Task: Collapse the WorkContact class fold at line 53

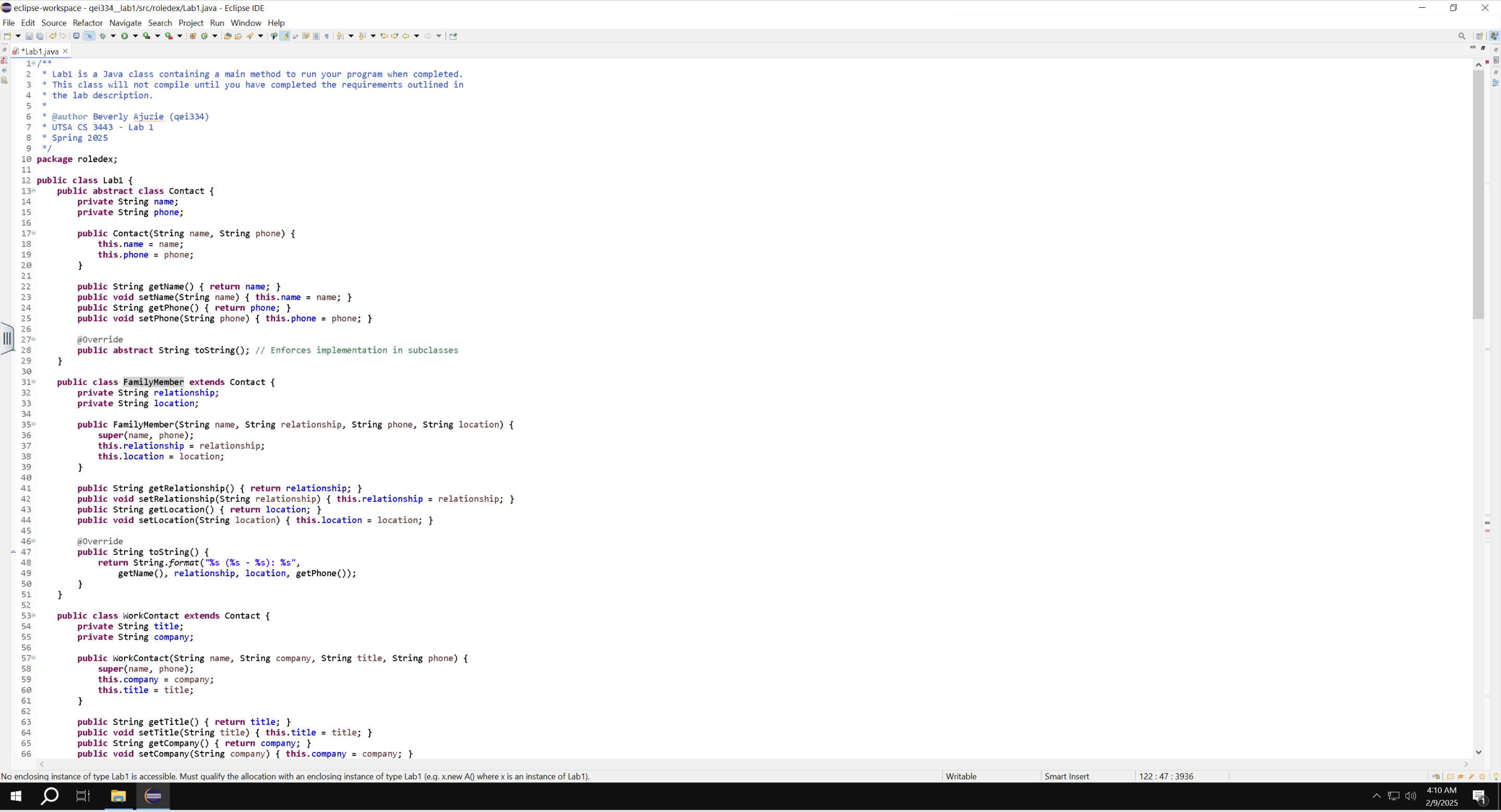Action: pyautogui.click(x=34, y=616)
